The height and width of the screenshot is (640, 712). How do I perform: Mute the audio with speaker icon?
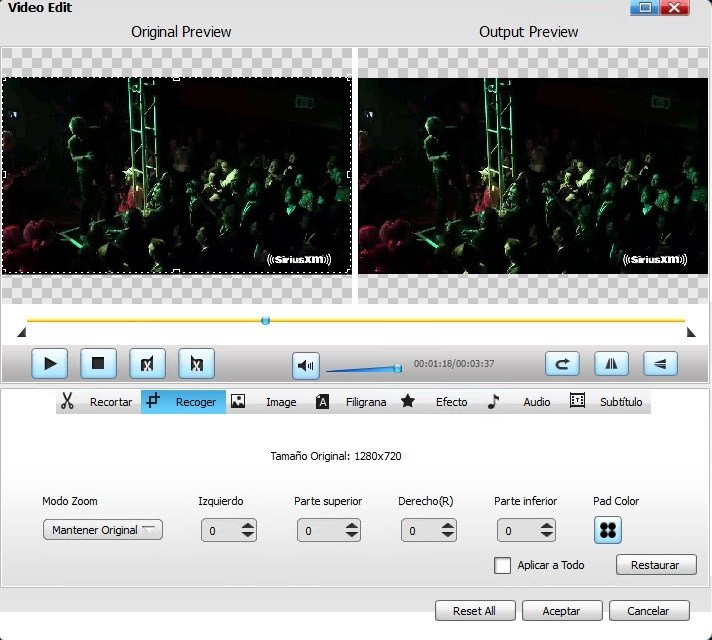(x=306, y=365)
